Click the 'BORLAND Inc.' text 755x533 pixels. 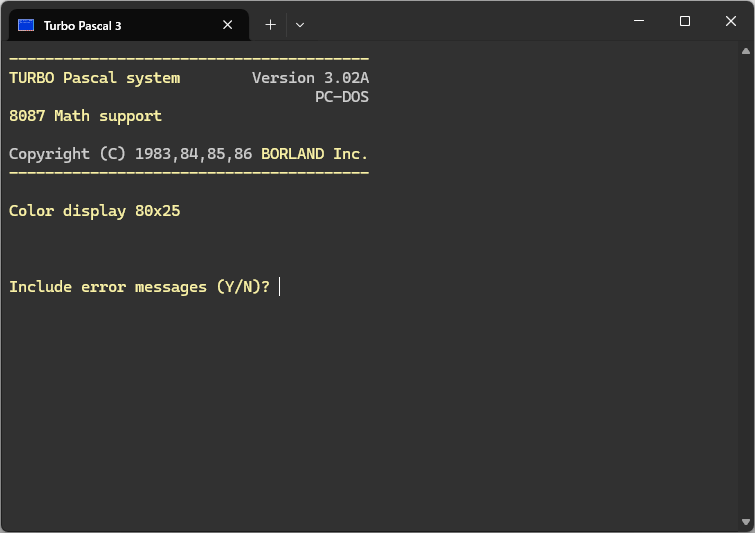[x=314, y=154]
